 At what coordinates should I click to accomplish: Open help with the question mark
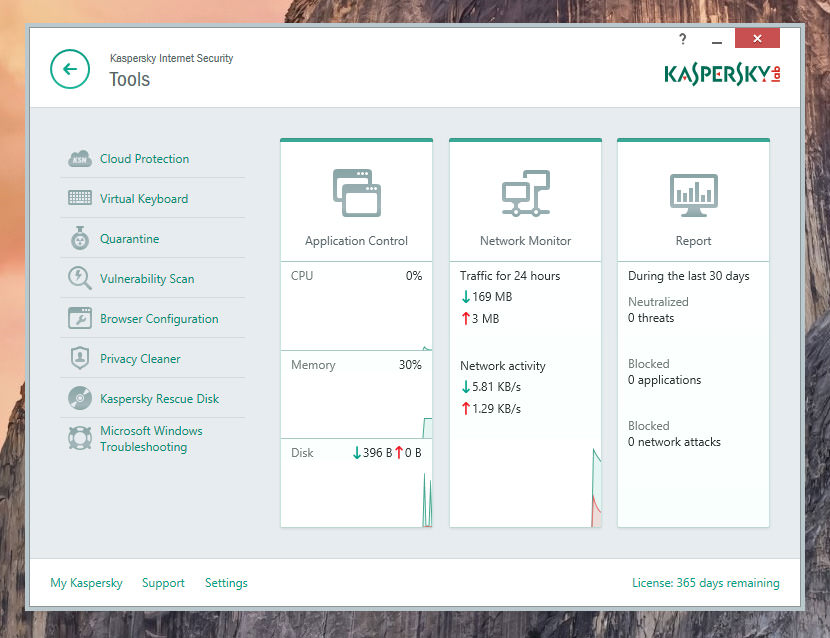click(x=682, y=39)
